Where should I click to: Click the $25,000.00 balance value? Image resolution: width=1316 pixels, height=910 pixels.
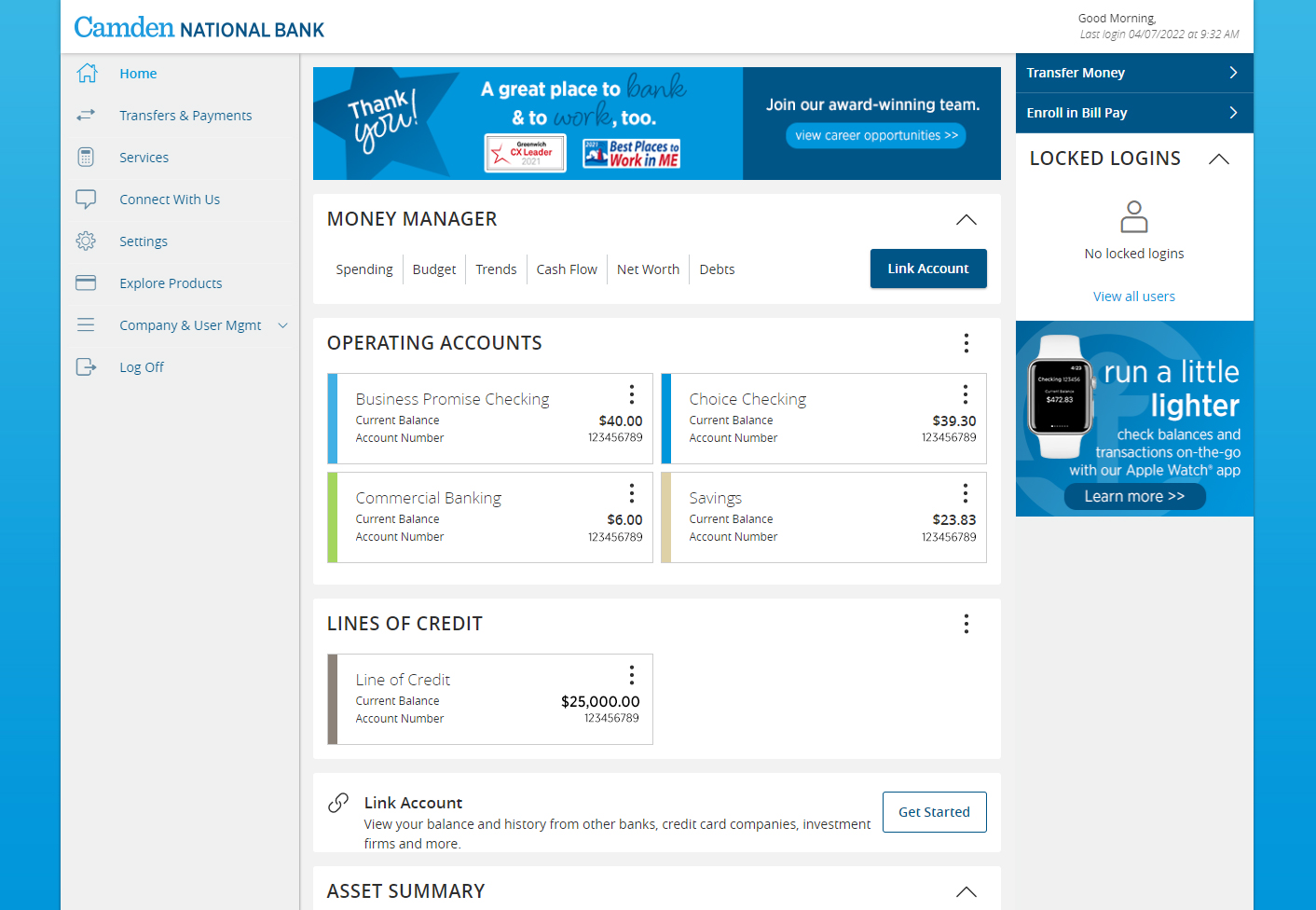click(x=600, y=702)
